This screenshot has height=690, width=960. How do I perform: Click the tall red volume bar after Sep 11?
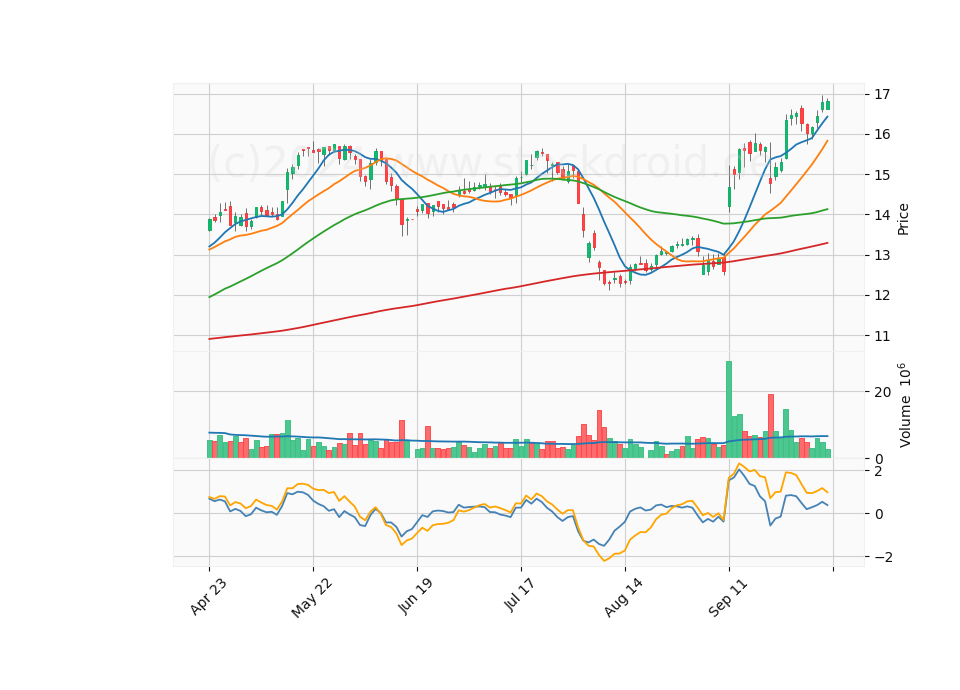[771, 426]
